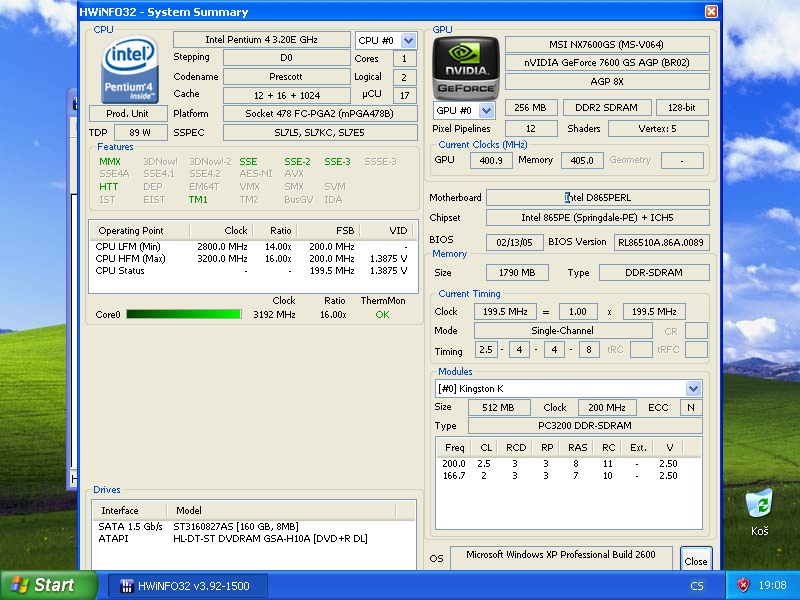
Task: Open the GPU #0 selector dropdown
Action: pyautogui.click(x=487, y=110)
